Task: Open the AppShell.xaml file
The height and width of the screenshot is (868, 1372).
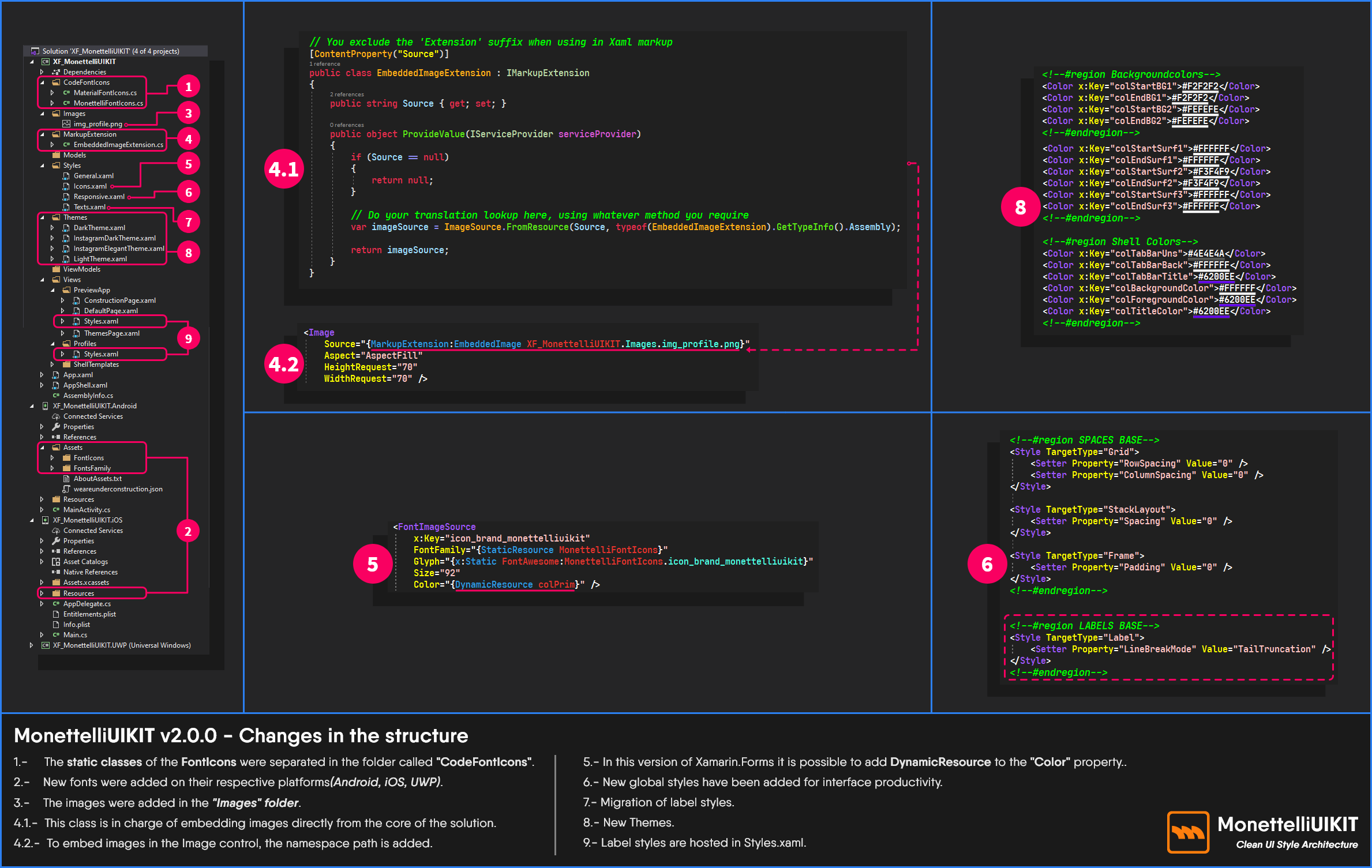Action: click(x=85, y=385)
